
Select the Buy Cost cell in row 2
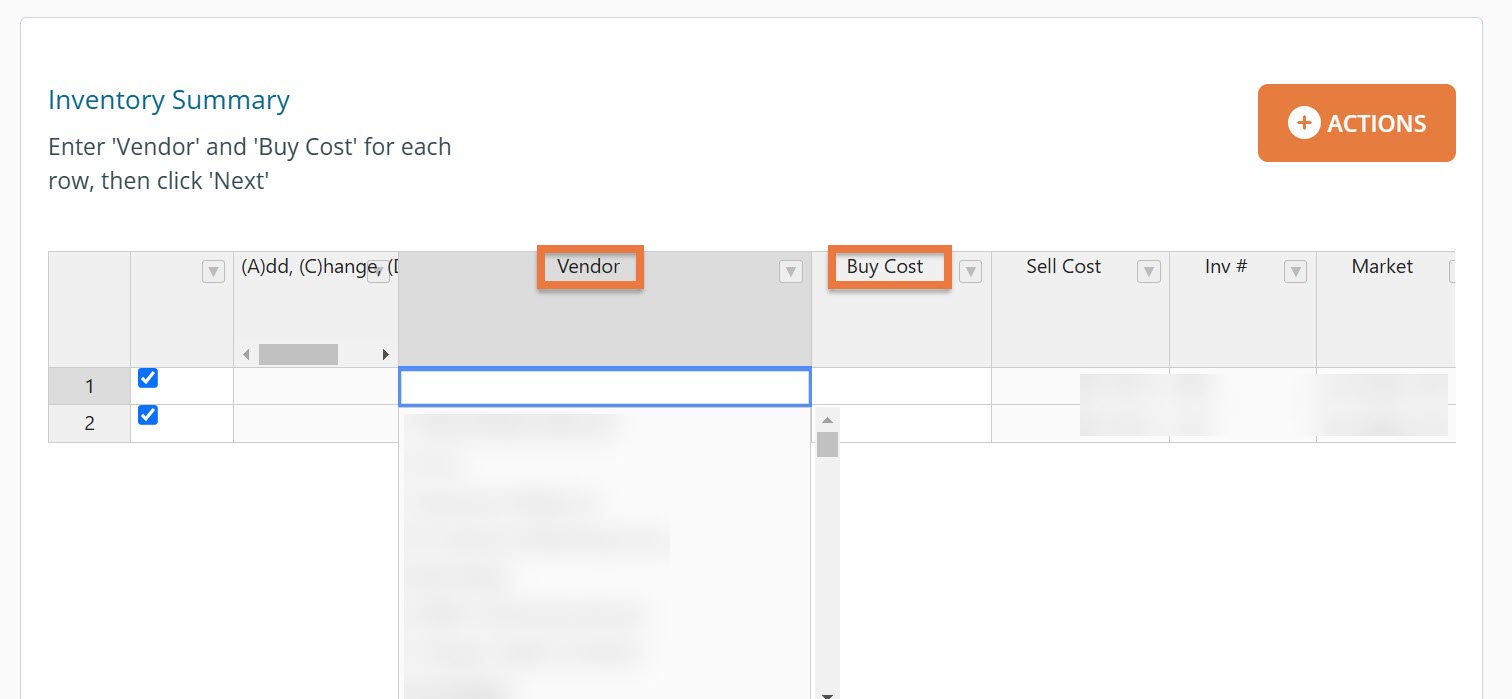tap(900, 423)
